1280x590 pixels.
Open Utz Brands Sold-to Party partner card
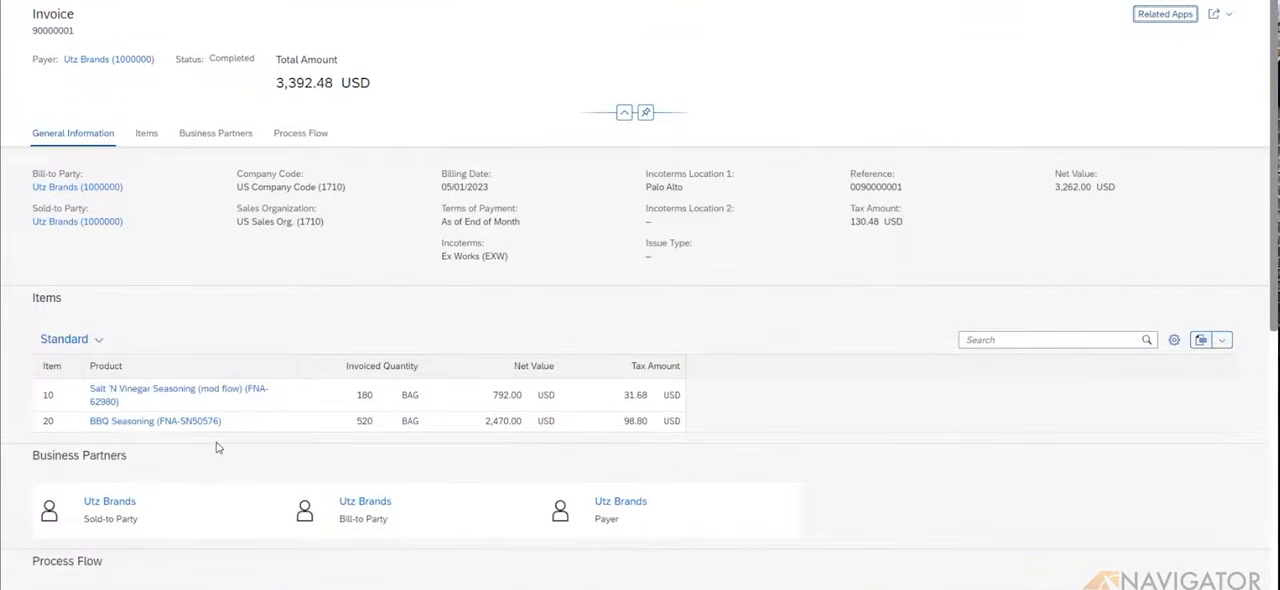pos(110,501)
